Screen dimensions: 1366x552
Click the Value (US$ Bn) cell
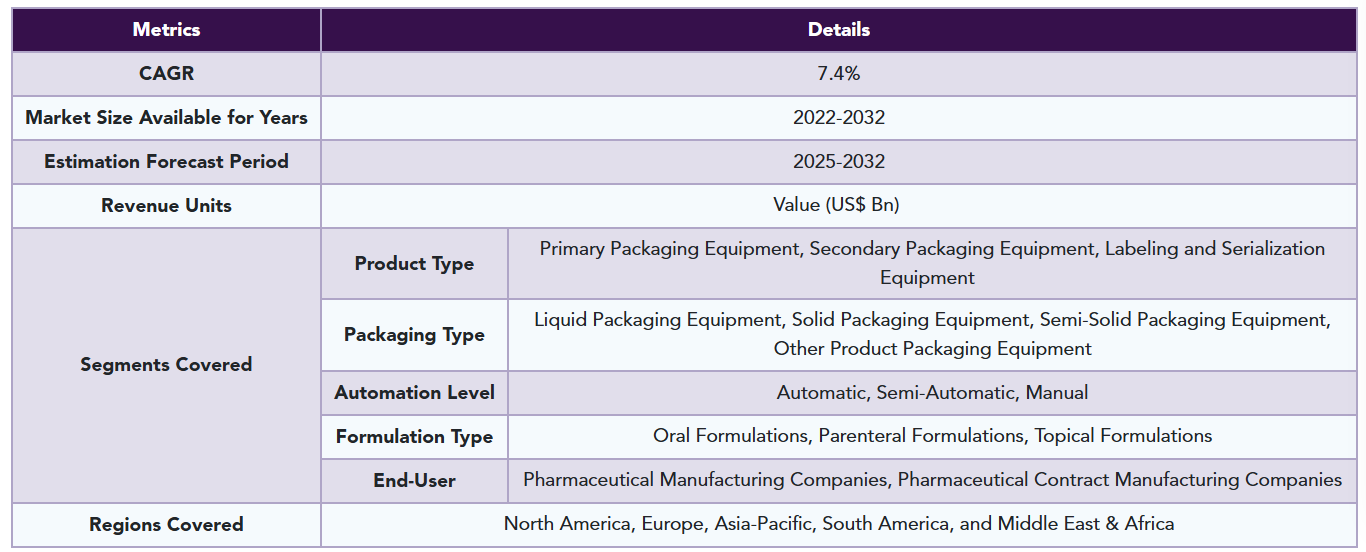click(x=838, y=206)
